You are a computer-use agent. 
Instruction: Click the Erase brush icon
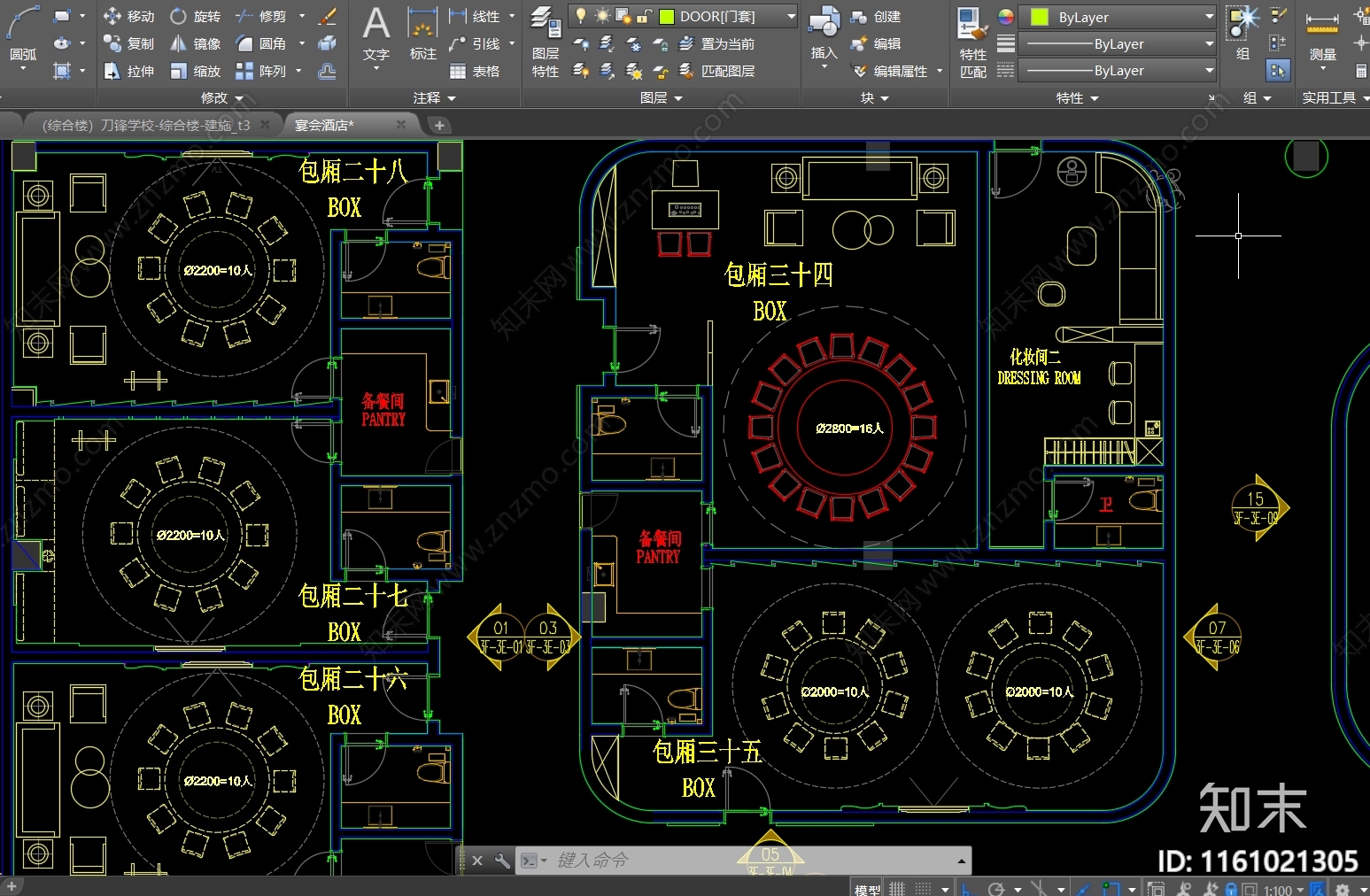(x=327, y=16)
